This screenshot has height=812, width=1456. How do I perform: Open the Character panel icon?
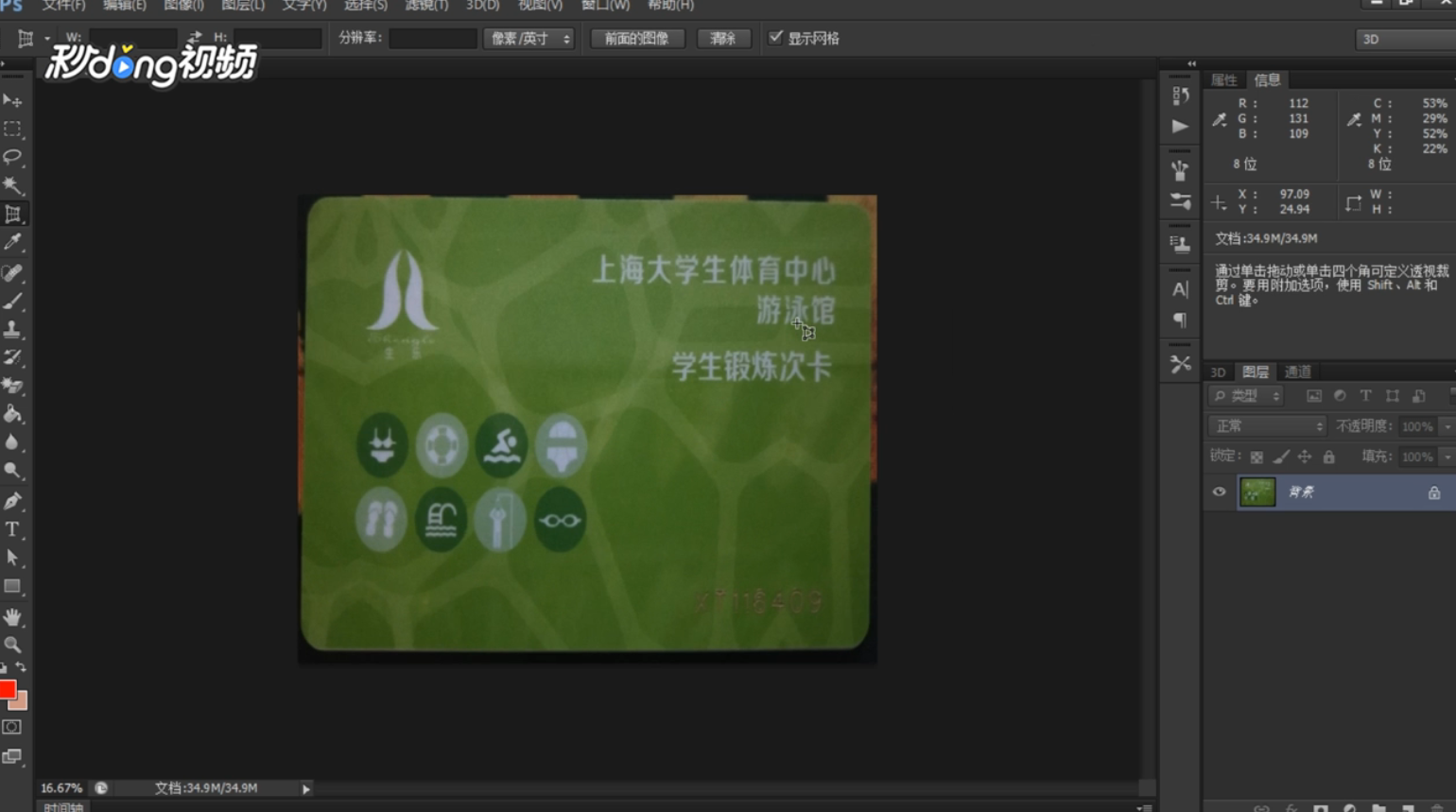click(1180, 289)
